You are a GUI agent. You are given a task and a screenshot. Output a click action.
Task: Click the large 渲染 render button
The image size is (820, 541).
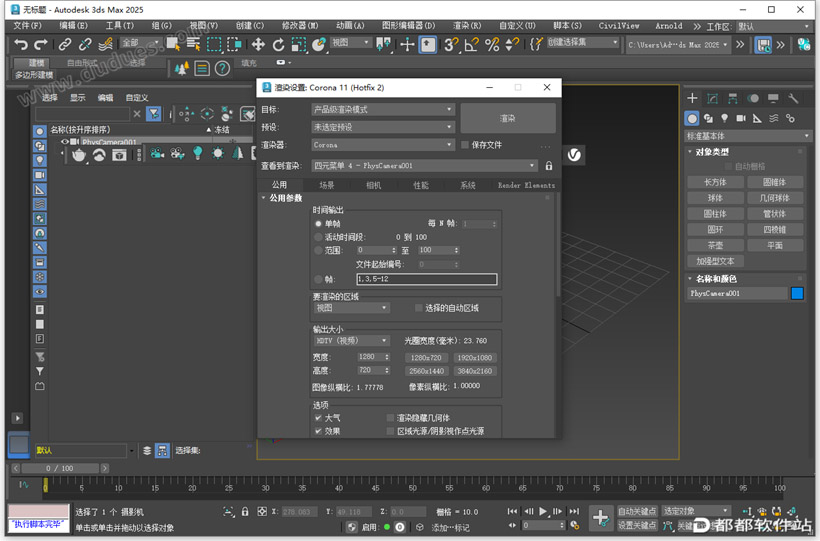point(508,118)
